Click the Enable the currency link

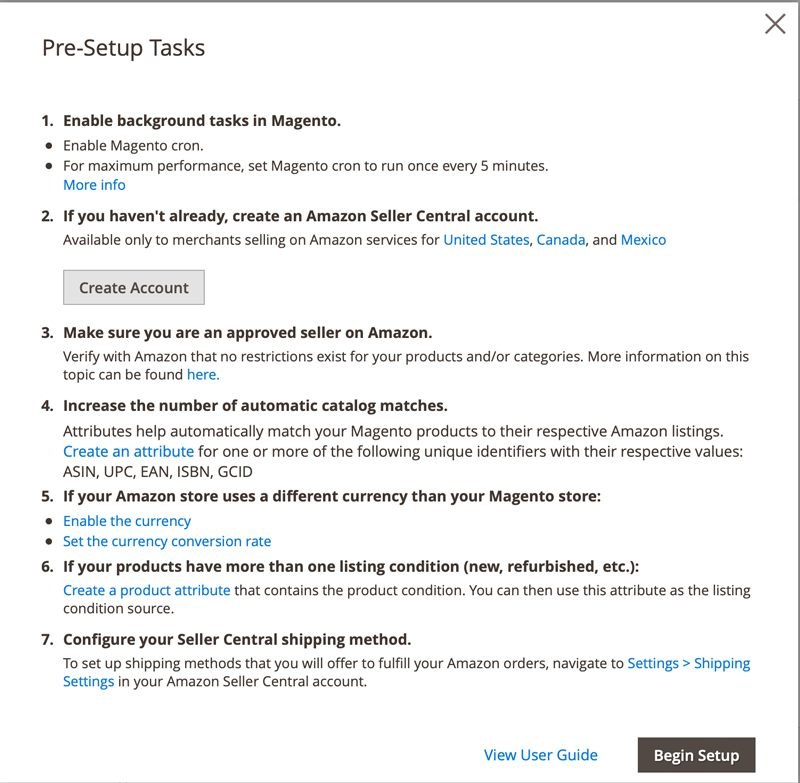pyautogui.click(x=127, y=520)
